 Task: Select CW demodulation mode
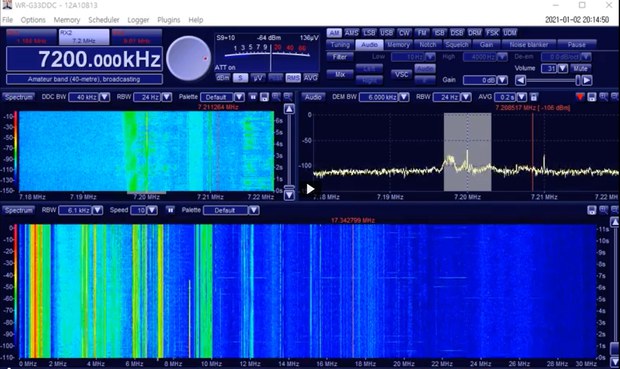[x=404, y=32]
